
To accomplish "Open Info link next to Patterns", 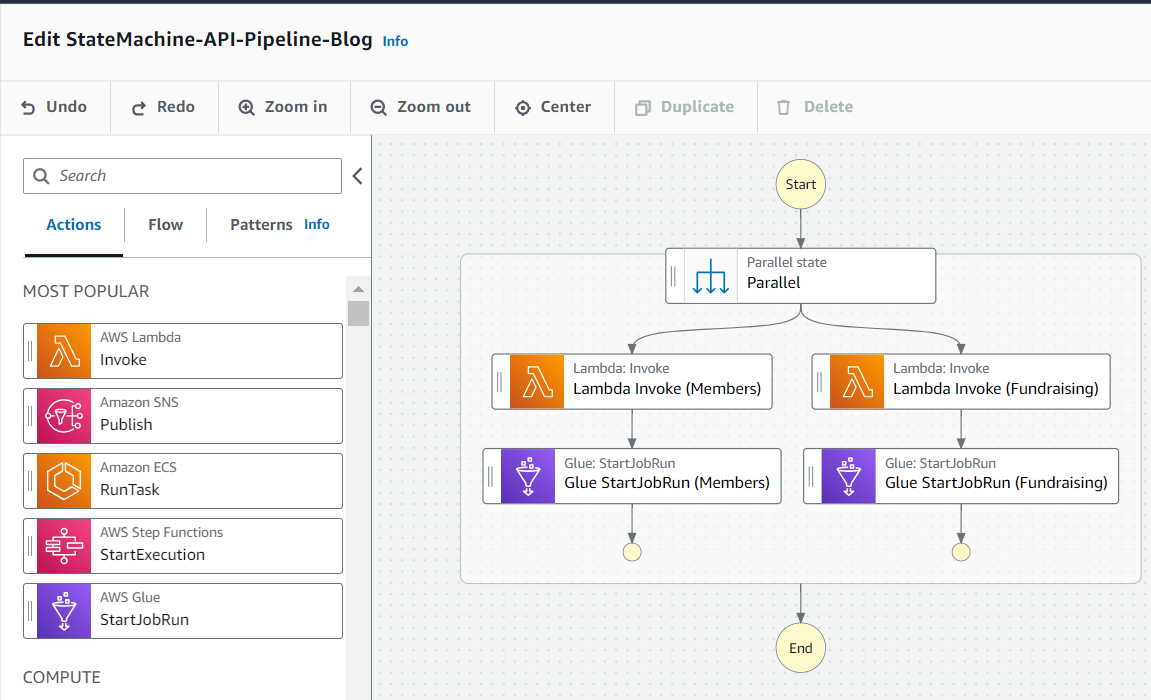I will click(x=316, y=225).
